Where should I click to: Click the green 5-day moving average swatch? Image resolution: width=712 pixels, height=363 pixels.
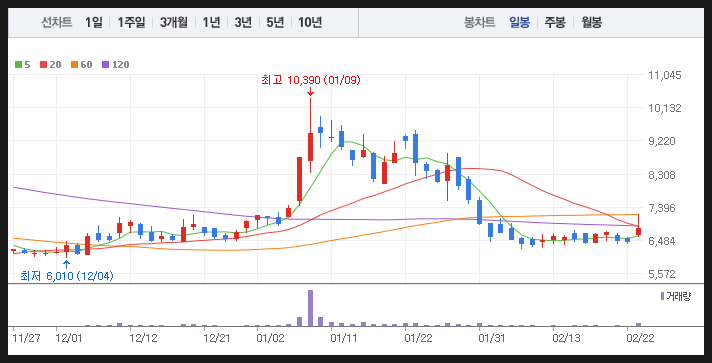coord(18,65)
